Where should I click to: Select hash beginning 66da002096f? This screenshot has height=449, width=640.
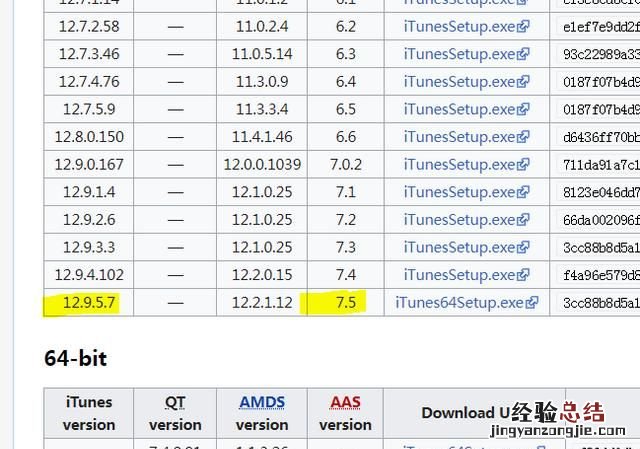(601, 220)
